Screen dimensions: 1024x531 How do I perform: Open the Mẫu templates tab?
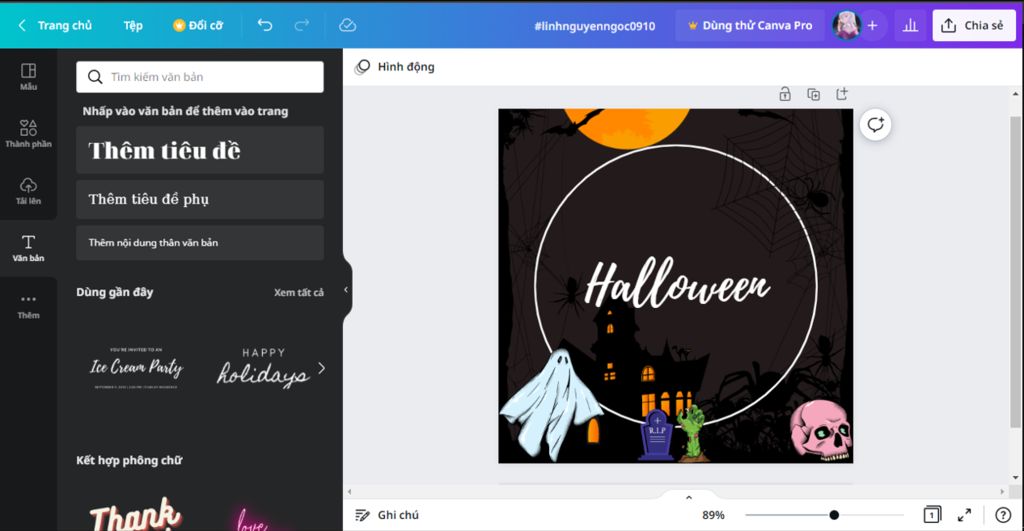pyautogui.click(x=28, y=77)
